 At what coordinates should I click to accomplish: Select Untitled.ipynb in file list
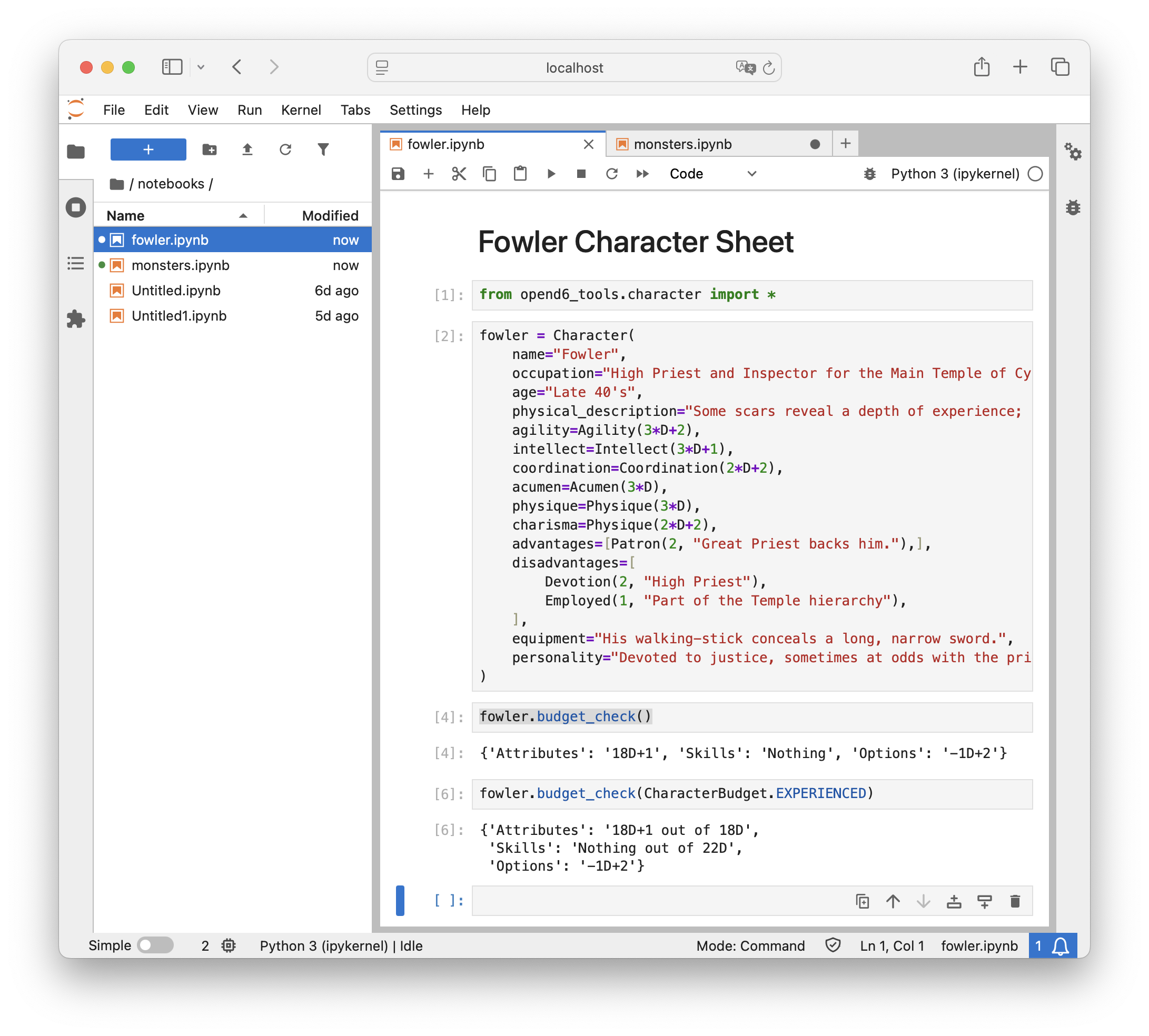pyautogui.click(x=232, y=290)
